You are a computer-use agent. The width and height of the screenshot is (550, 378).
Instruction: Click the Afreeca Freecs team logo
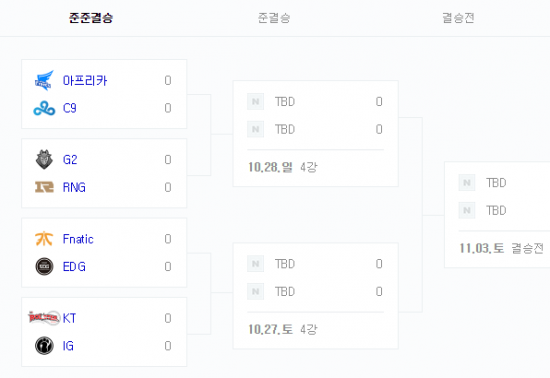click(x=44, y=81)
